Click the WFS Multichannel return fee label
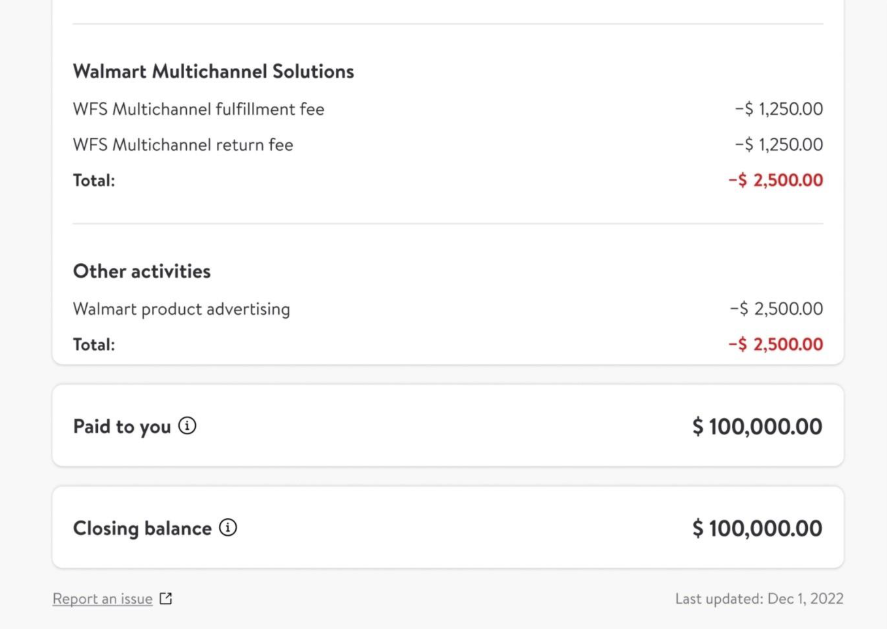Image resolution: width=887 pixels, height=629 pixels. click(x=183, y=145)
